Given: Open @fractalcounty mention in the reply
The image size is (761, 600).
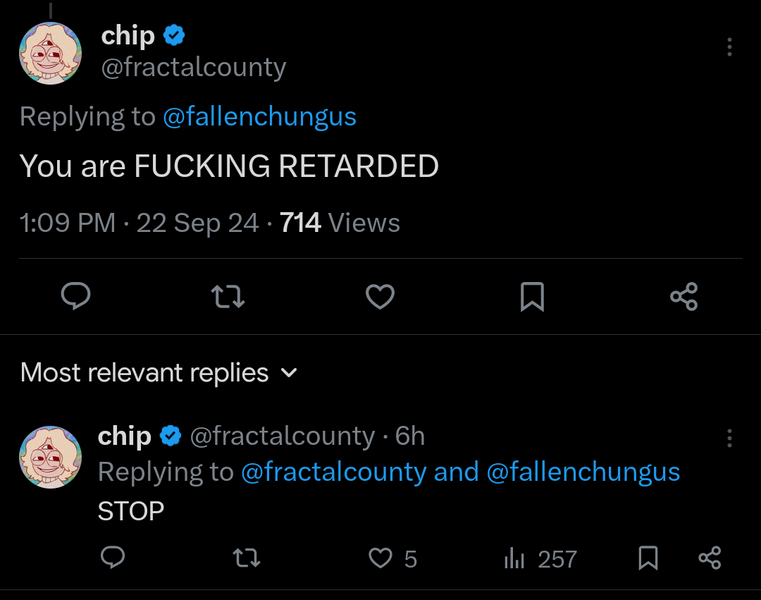Looking at the screenshot, I should point(333,472).
